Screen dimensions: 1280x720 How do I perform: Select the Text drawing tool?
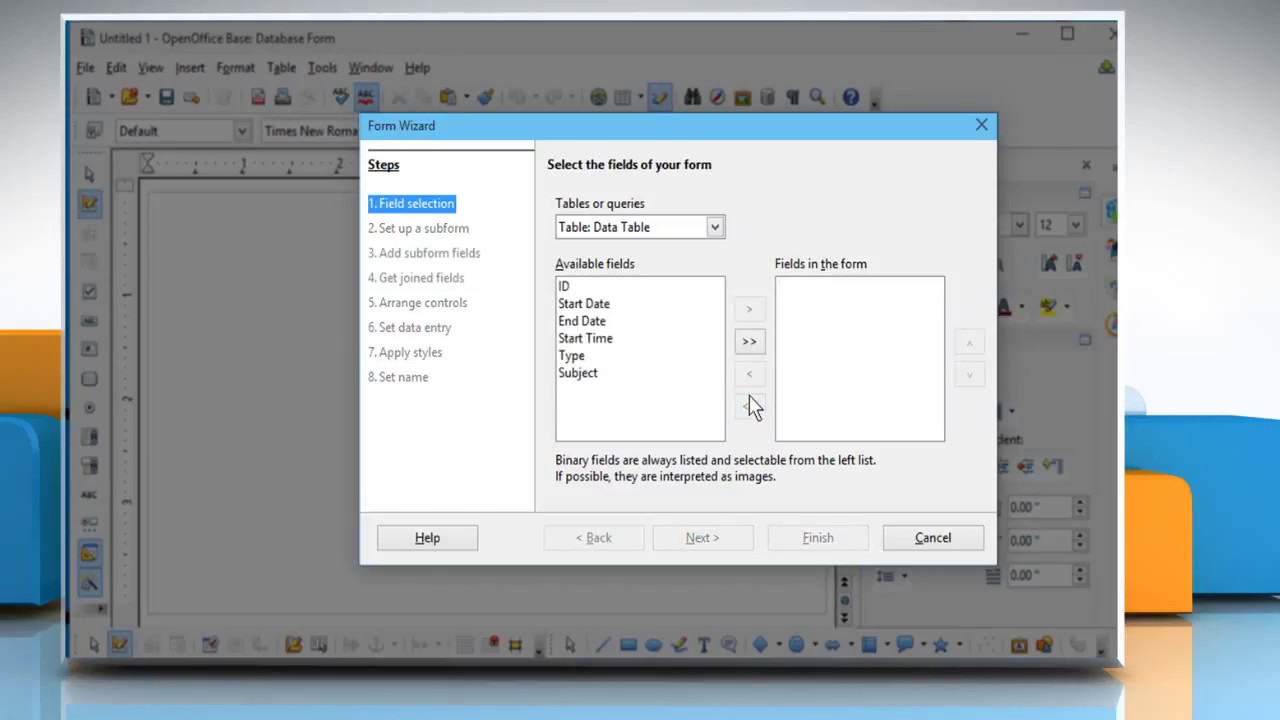704,645
